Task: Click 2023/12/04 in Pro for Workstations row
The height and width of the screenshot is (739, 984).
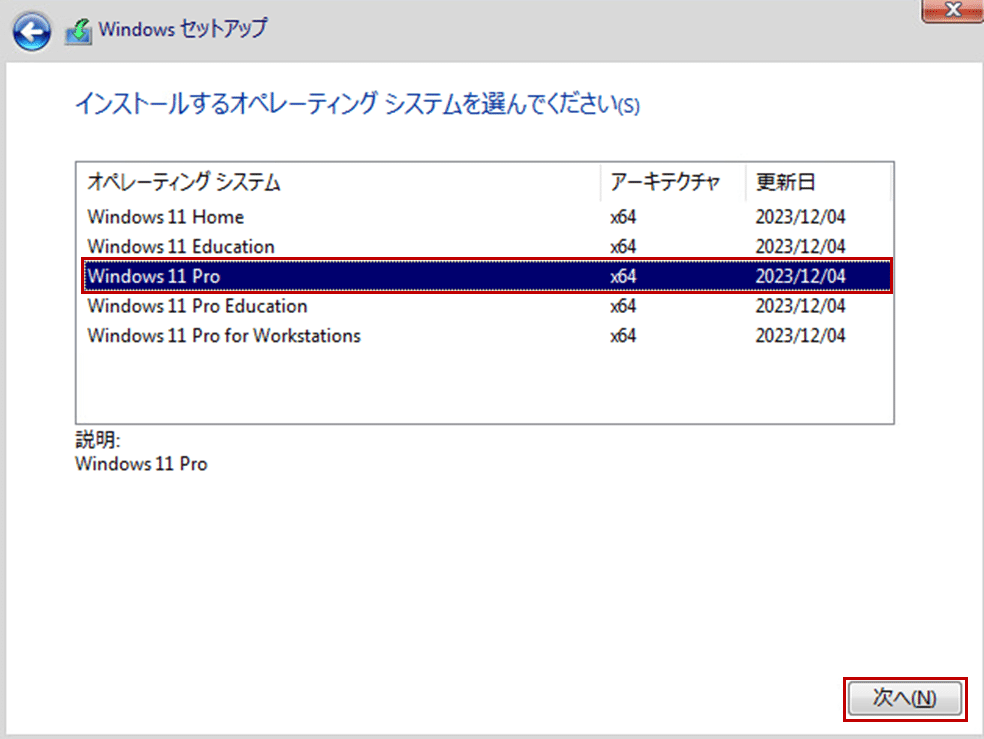Action: [800, 336]
